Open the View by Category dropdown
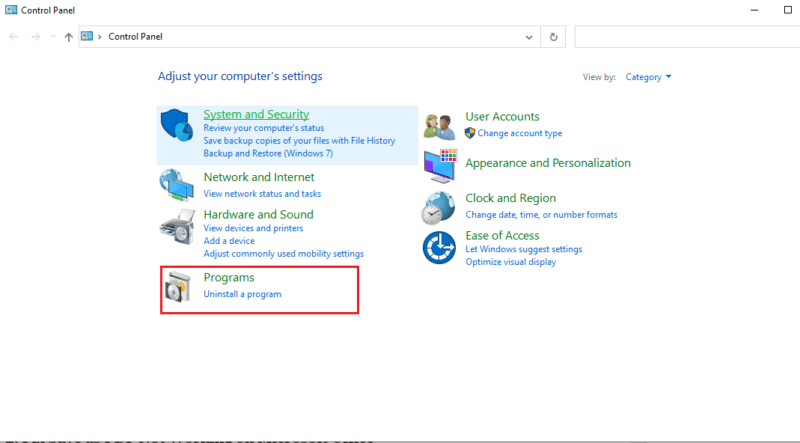Viewport: 800px width, 443px height. (x=648, y=77)
